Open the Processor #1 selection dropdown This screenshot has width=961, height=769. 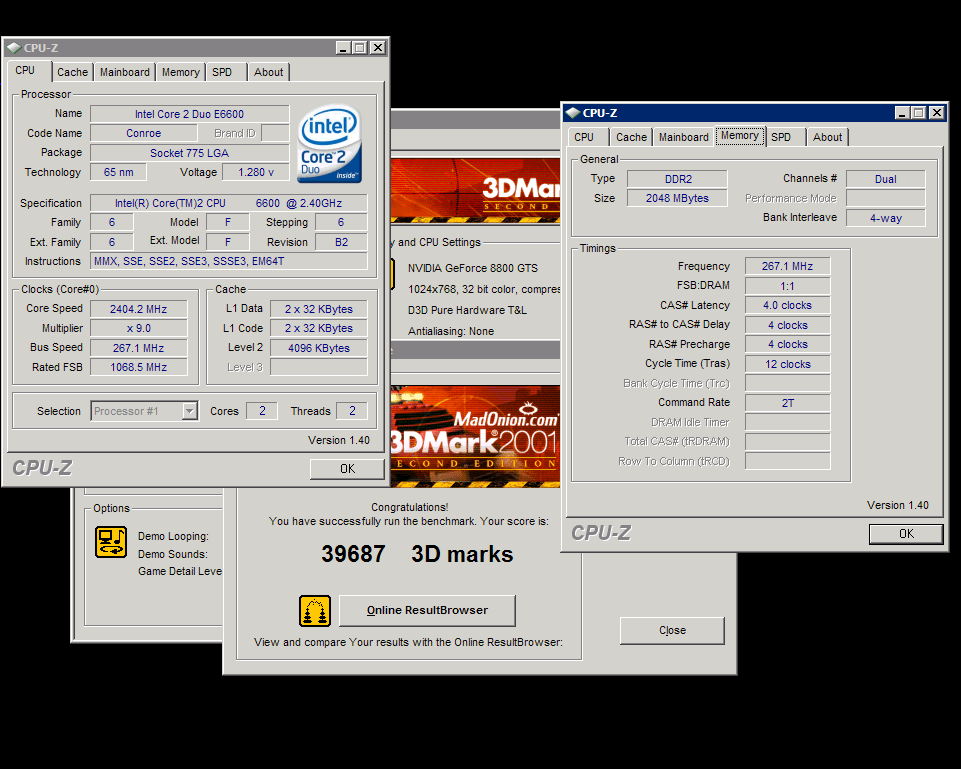(190, 411)
